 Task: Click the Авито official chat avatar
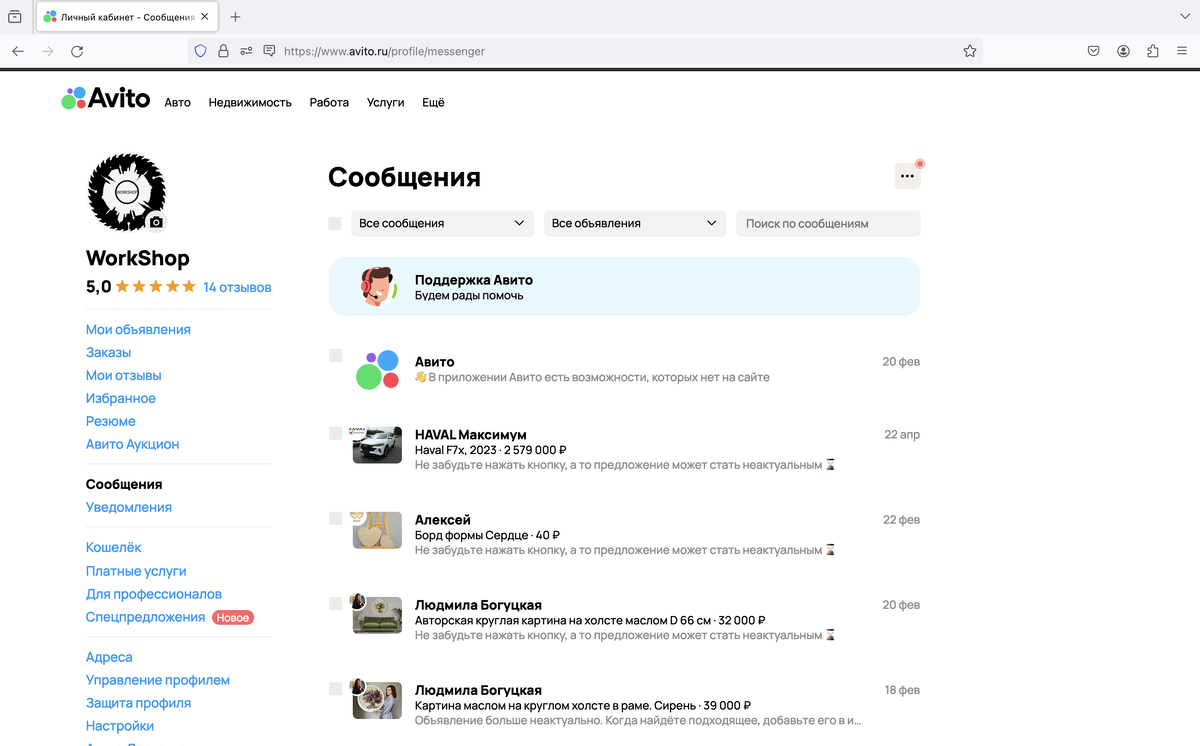pos(376,370)
